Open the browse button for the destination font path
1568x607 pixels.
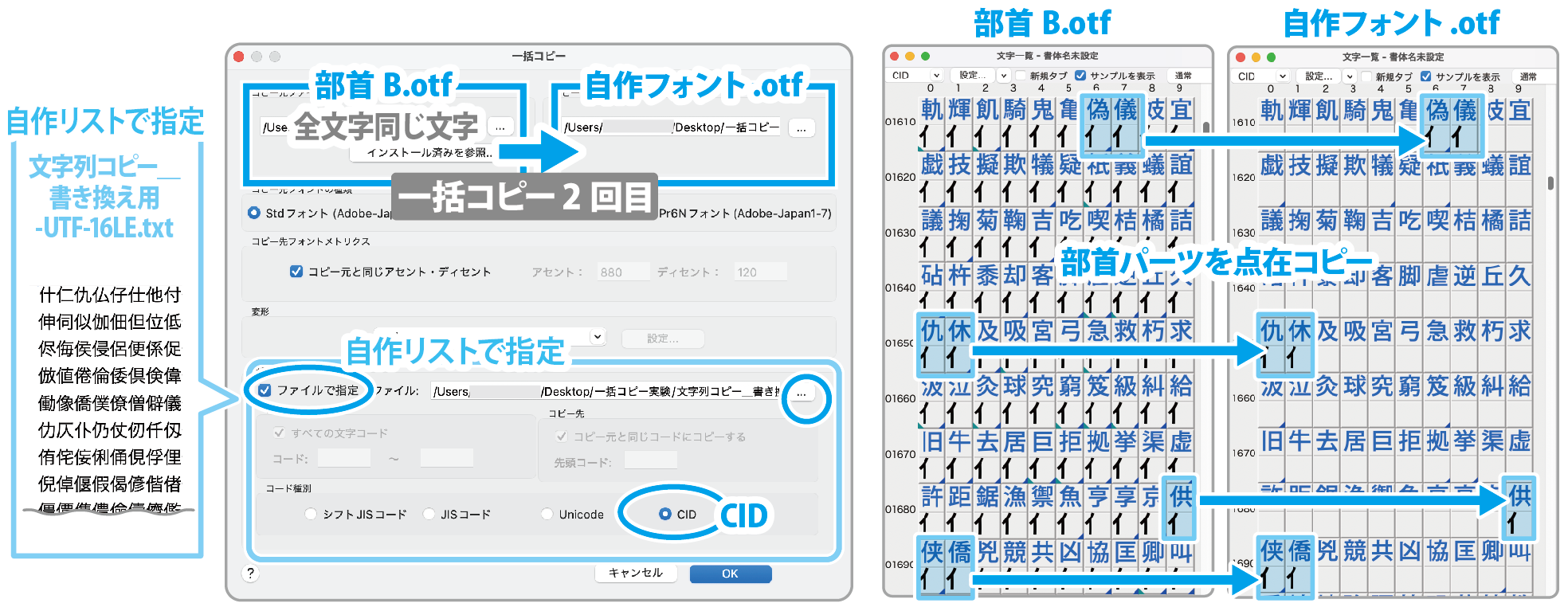[x=802, y=127]
